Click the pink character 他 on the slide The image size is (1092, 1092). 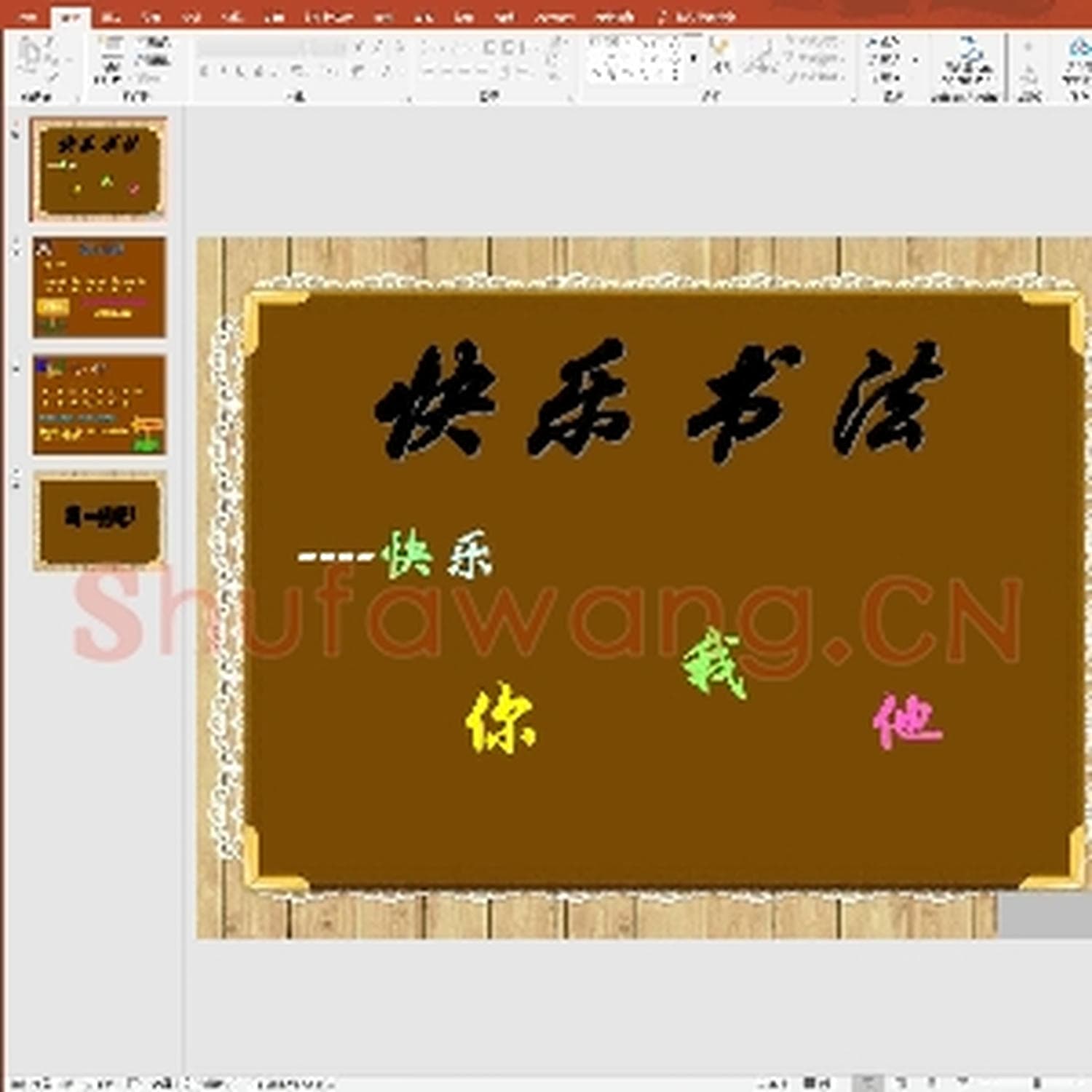907,721
